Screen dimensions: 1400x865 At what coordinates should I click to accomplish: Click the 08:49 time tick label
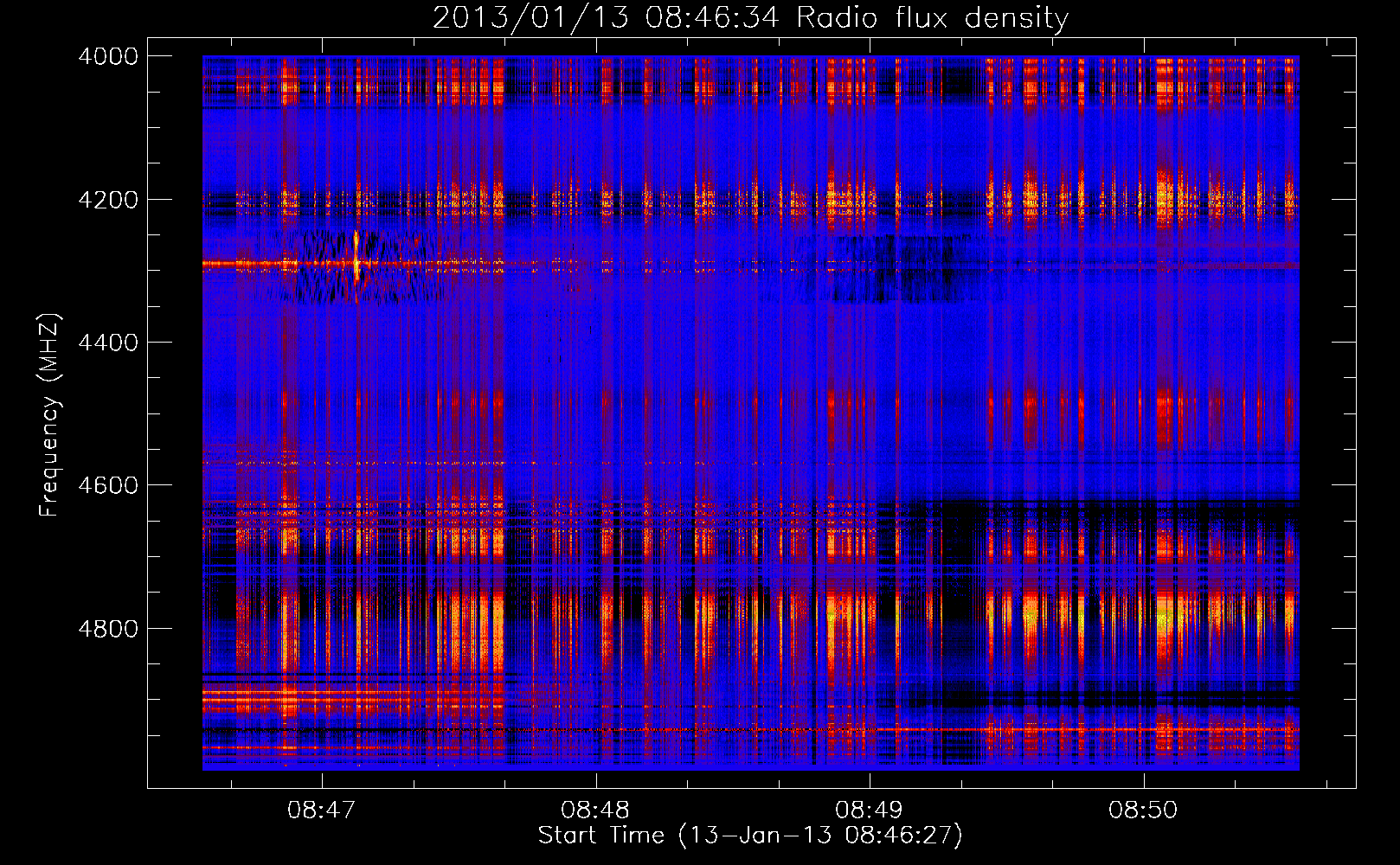click(x=869, y=811)
